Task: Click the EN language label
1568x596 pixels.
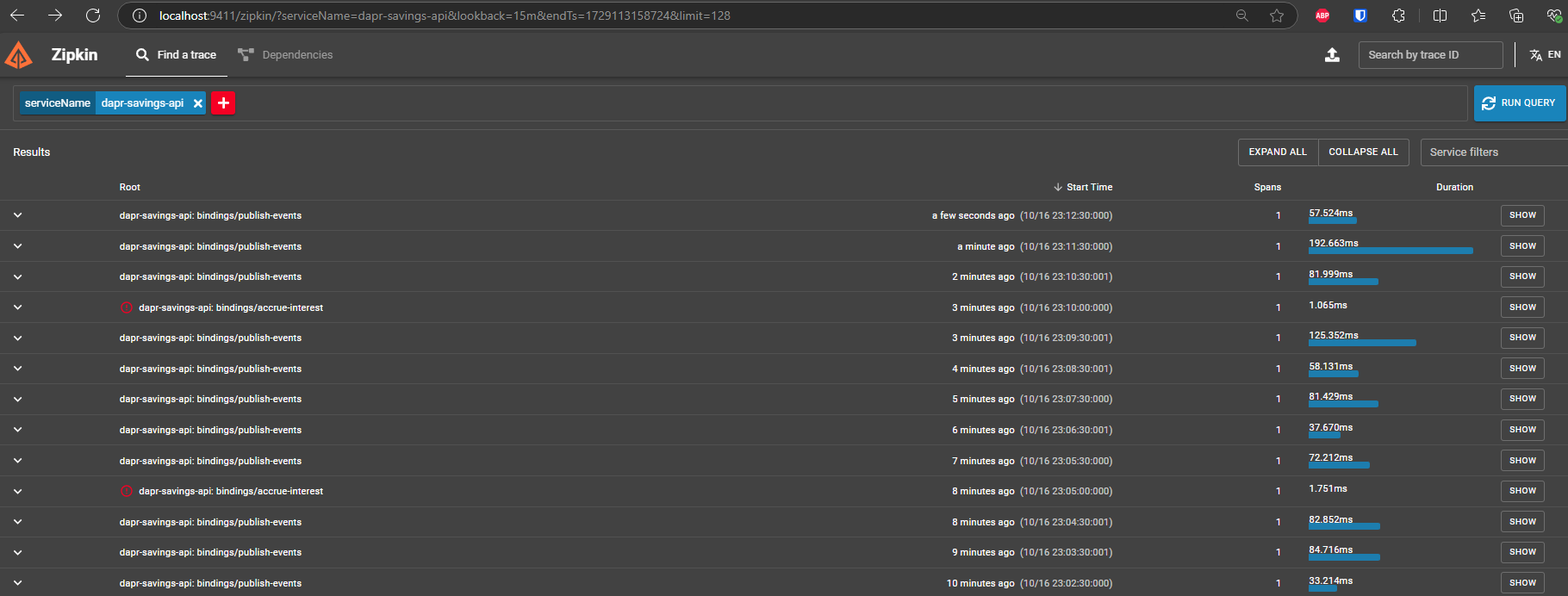Action: 1554,54
